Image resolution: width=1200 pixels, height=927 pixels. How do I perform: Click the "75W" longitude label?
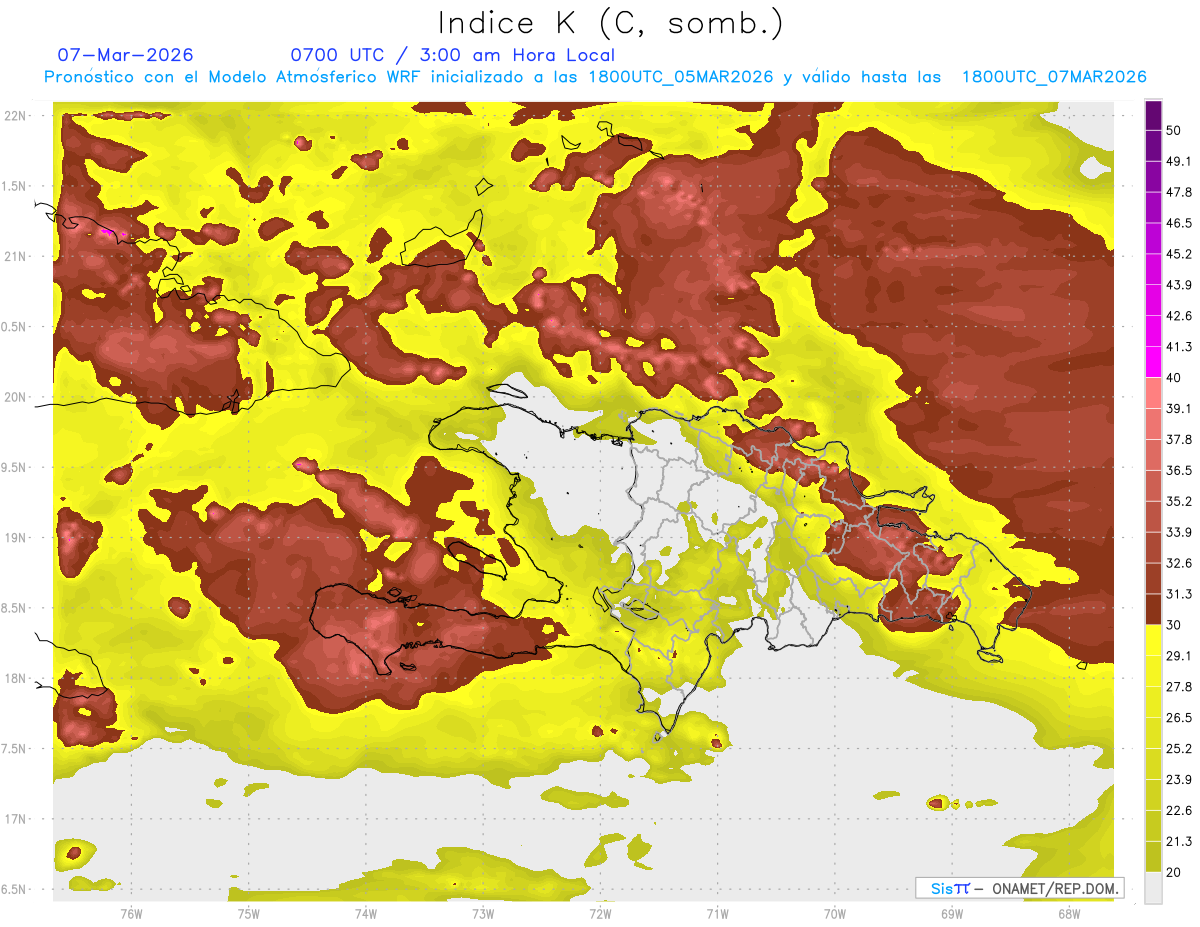[x=248, y=912]
